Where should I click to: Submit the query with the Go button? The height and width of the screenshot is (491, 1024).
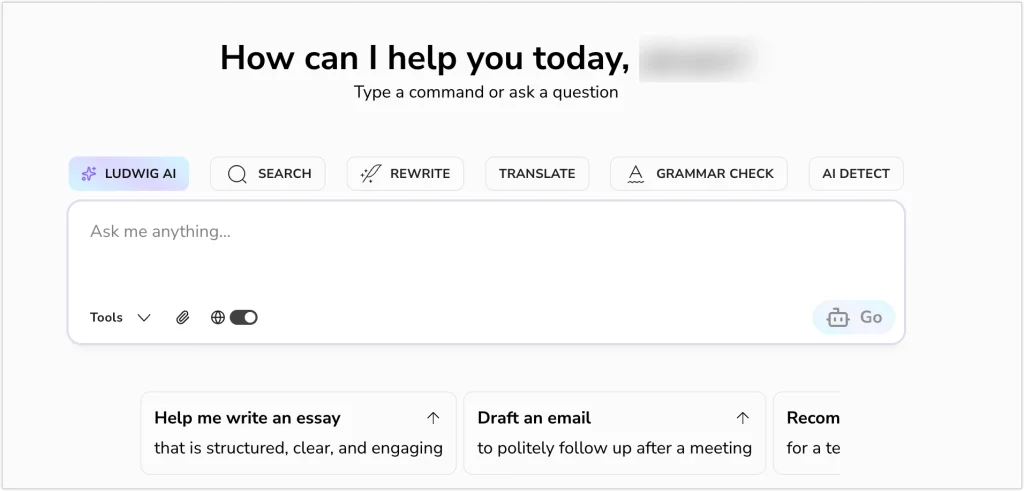coord(854,317)
